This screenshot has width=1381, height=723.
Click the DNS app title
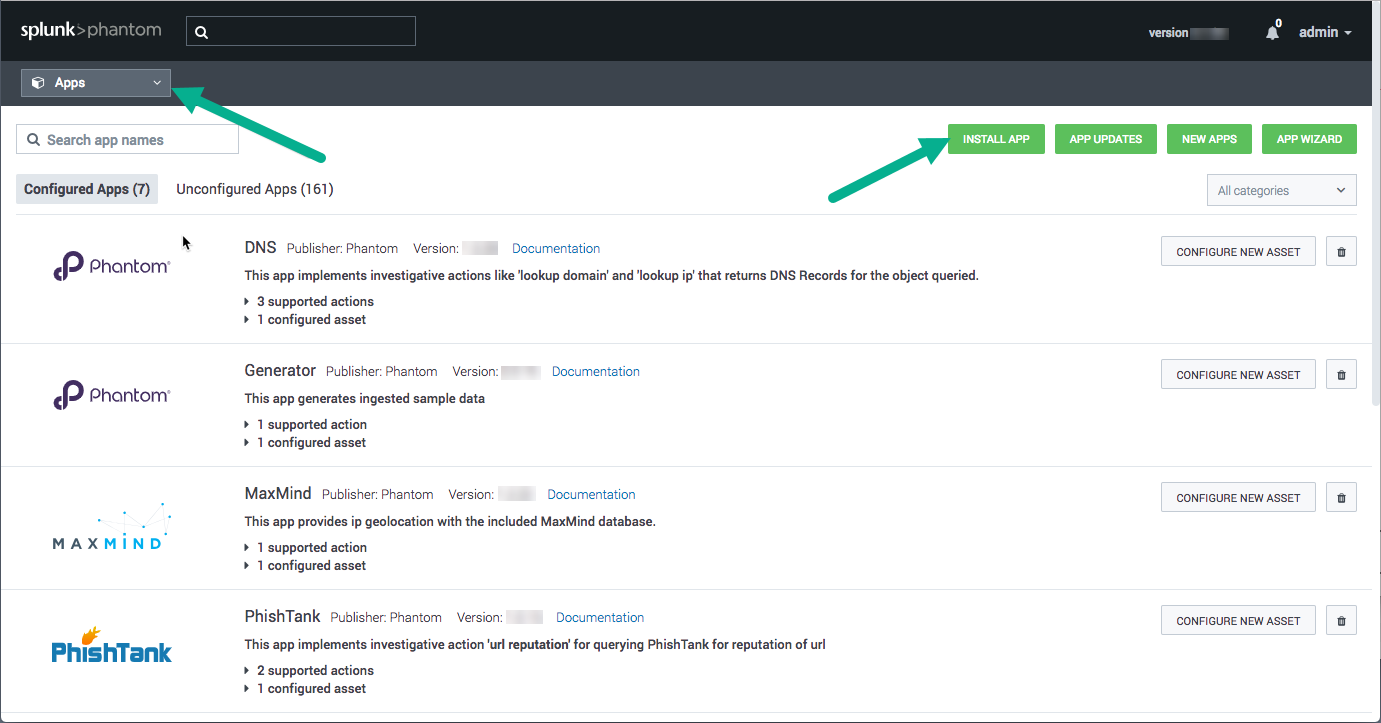pos(260,247)
